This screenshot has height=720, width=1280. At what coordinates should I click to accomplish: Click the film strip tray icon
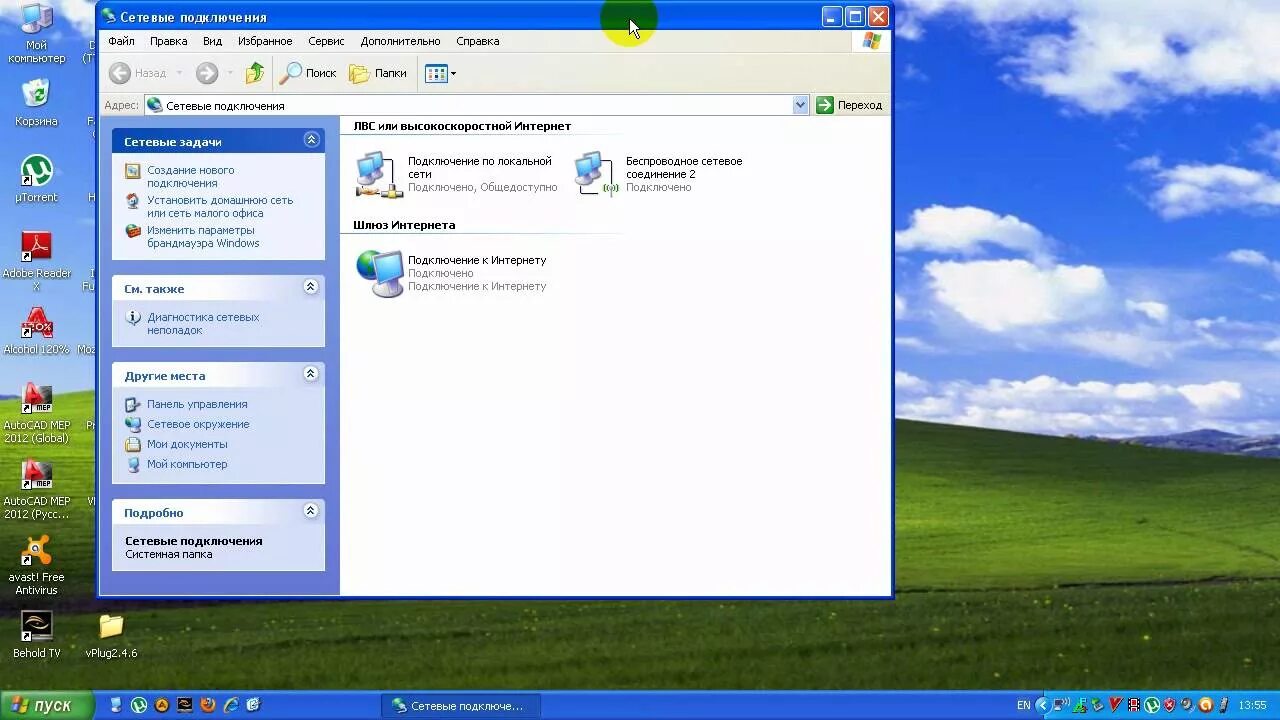click(x=1134, y=705)
